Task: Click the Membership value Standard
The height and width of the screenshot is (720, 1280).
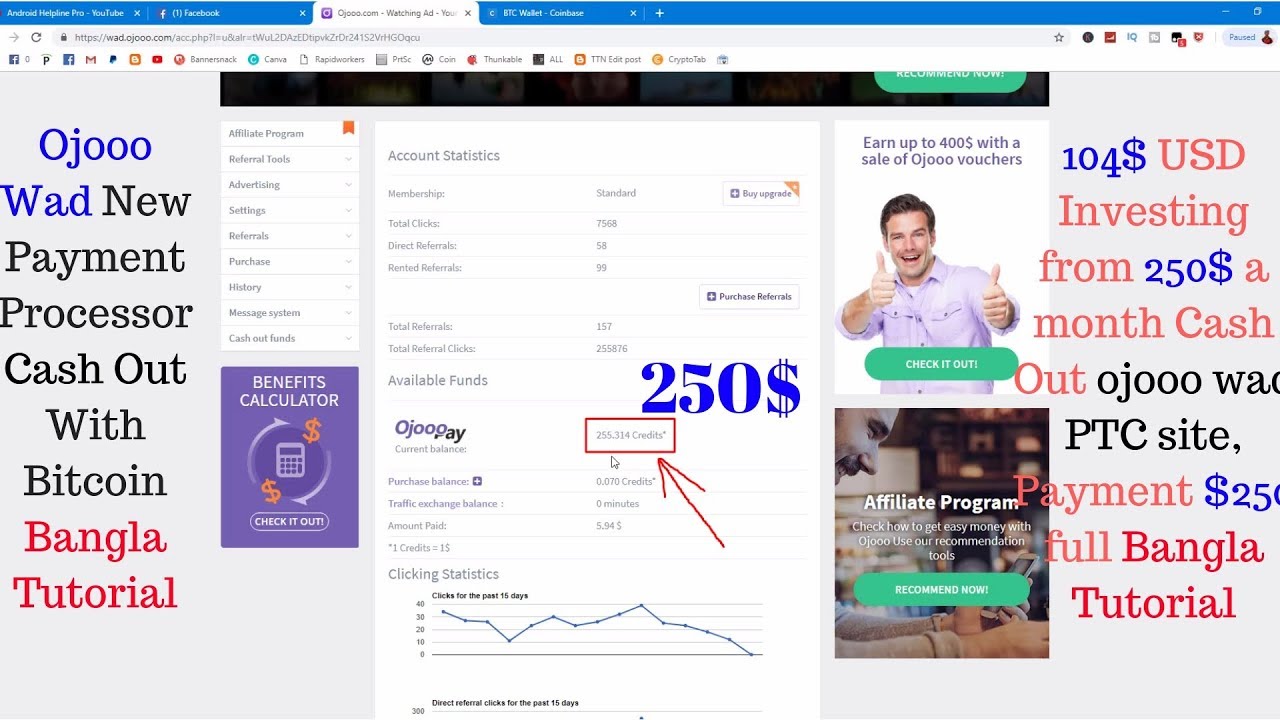Action: [x=616, y=193]
